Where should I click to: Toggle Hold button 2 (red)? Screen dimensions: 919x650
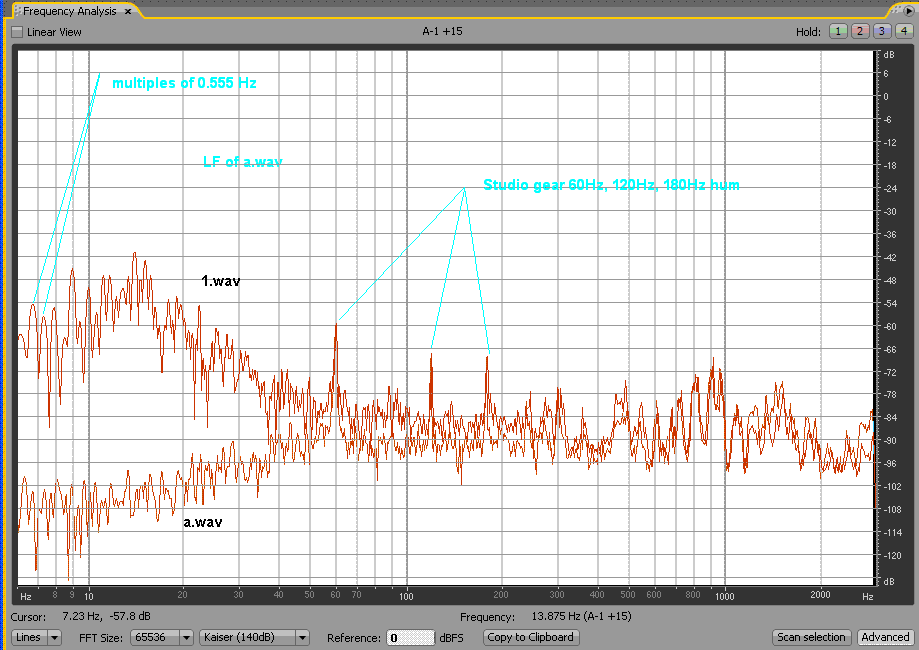click(860, 32)
